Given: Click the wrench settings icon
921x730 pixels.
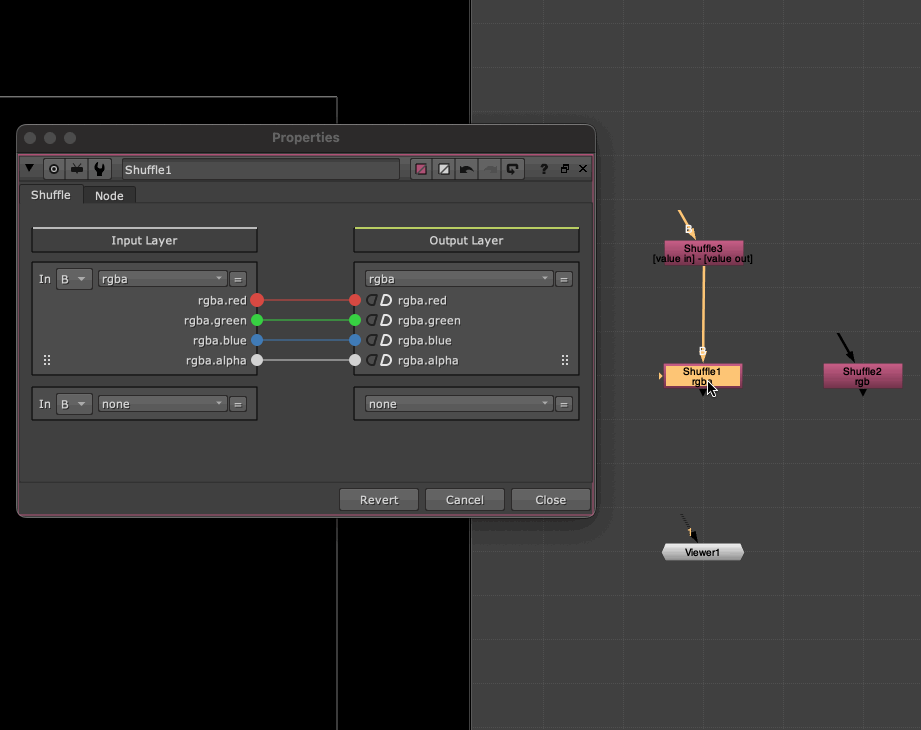Looking at the screenshot, I should (x=100, y=169).
